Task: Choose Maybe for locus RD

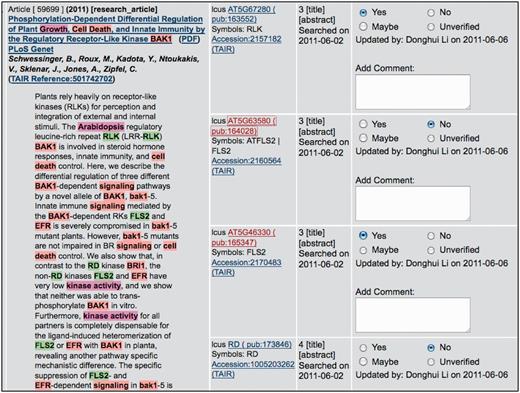Action: tap(363, 362)
